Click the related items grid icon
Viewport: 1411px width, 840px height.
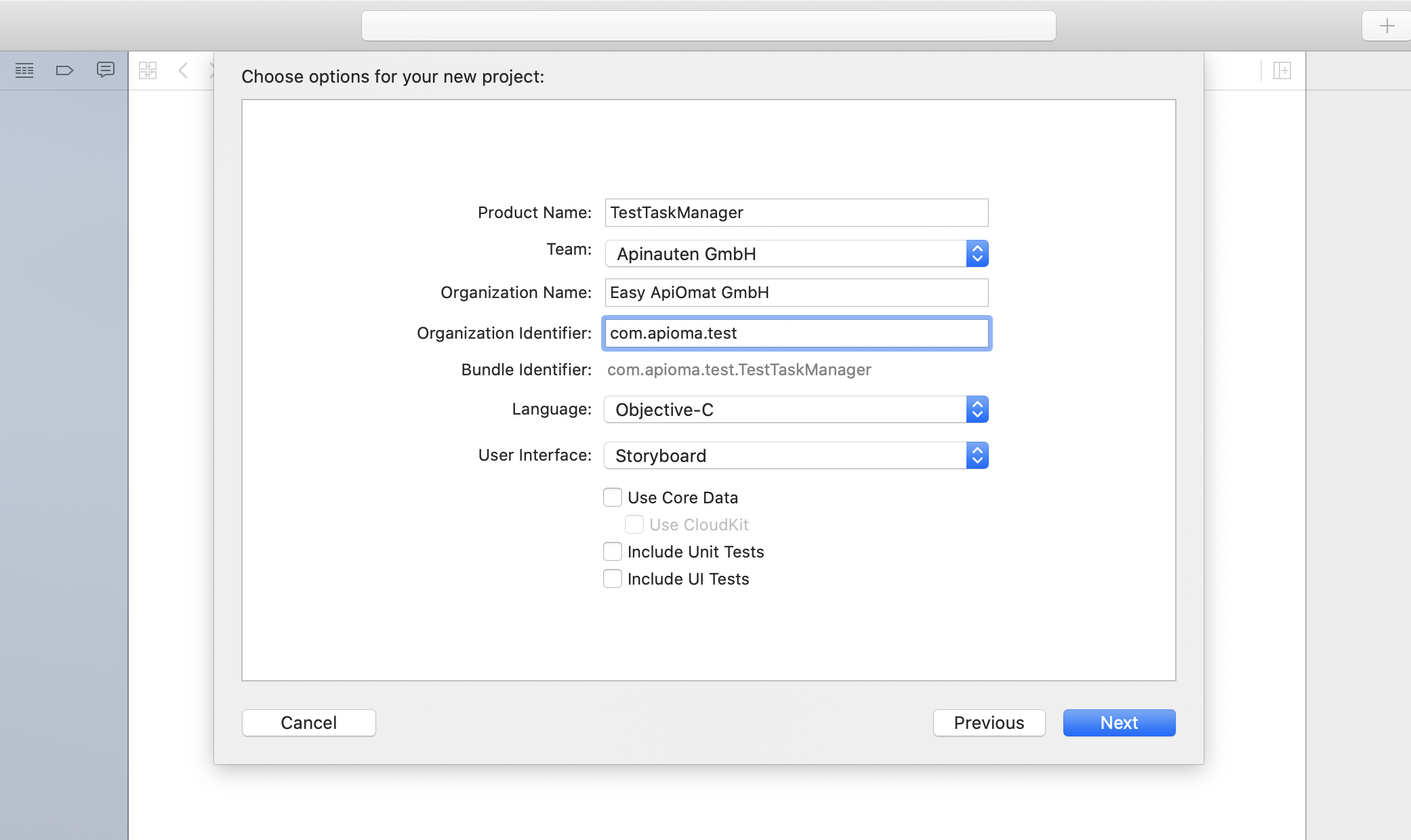(x=148, y=70)
